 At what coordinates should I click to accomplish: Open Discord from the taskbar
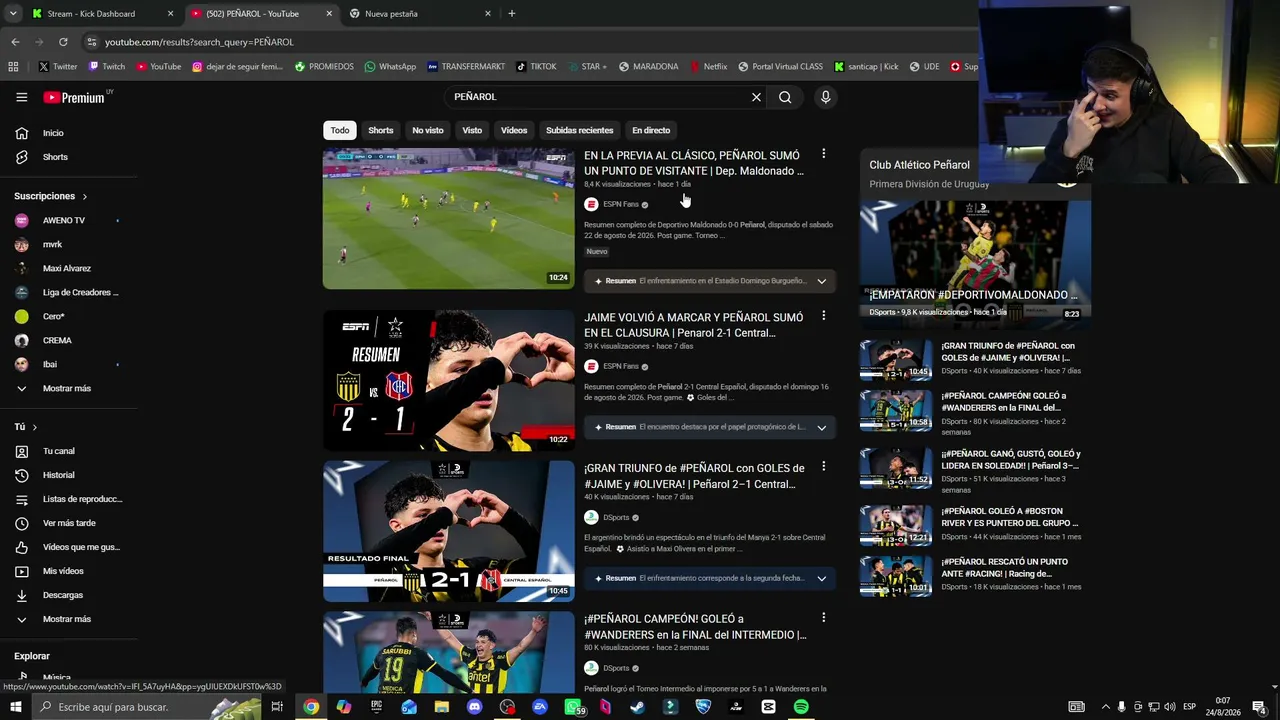475,707
